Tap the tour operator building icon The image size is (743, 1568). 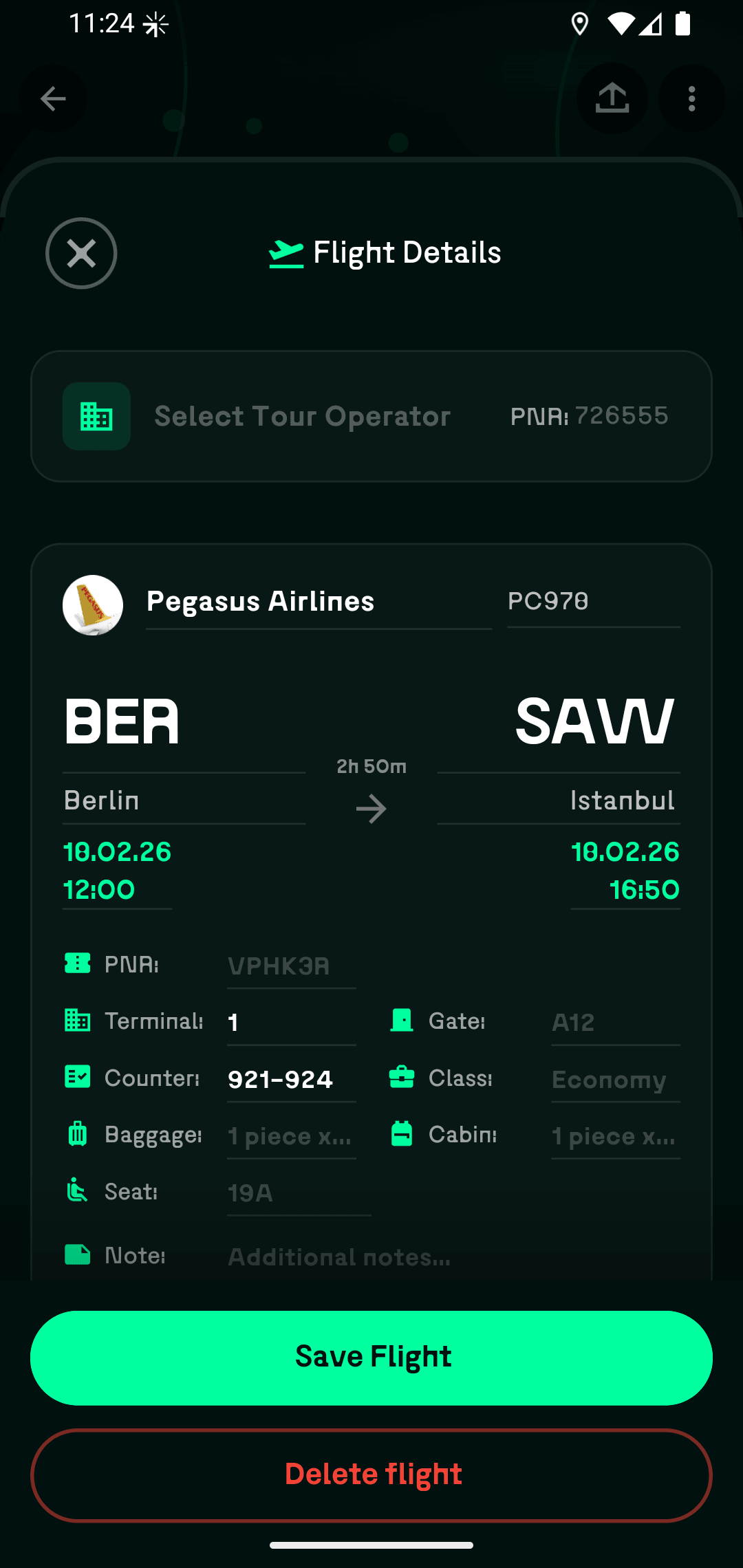point(96,416)
